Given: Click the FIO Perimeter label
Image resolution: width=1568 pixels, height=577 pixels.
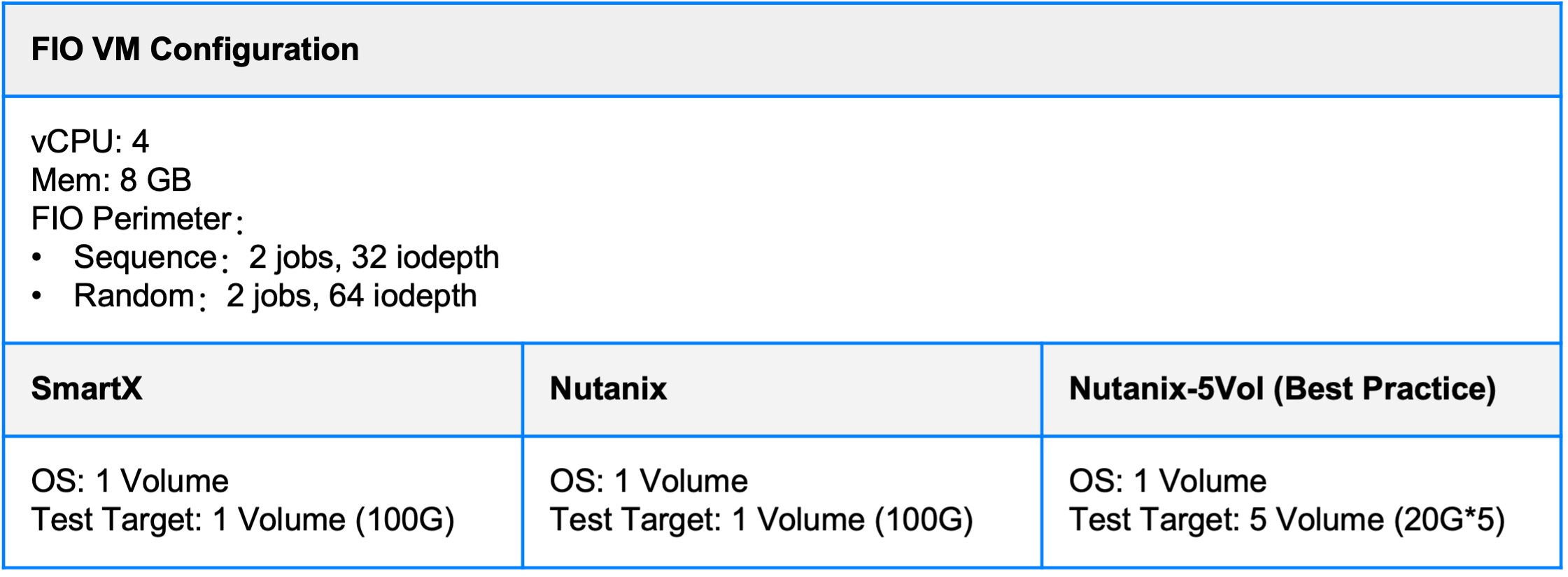Looking at the screenshot, I should [137, 219].
